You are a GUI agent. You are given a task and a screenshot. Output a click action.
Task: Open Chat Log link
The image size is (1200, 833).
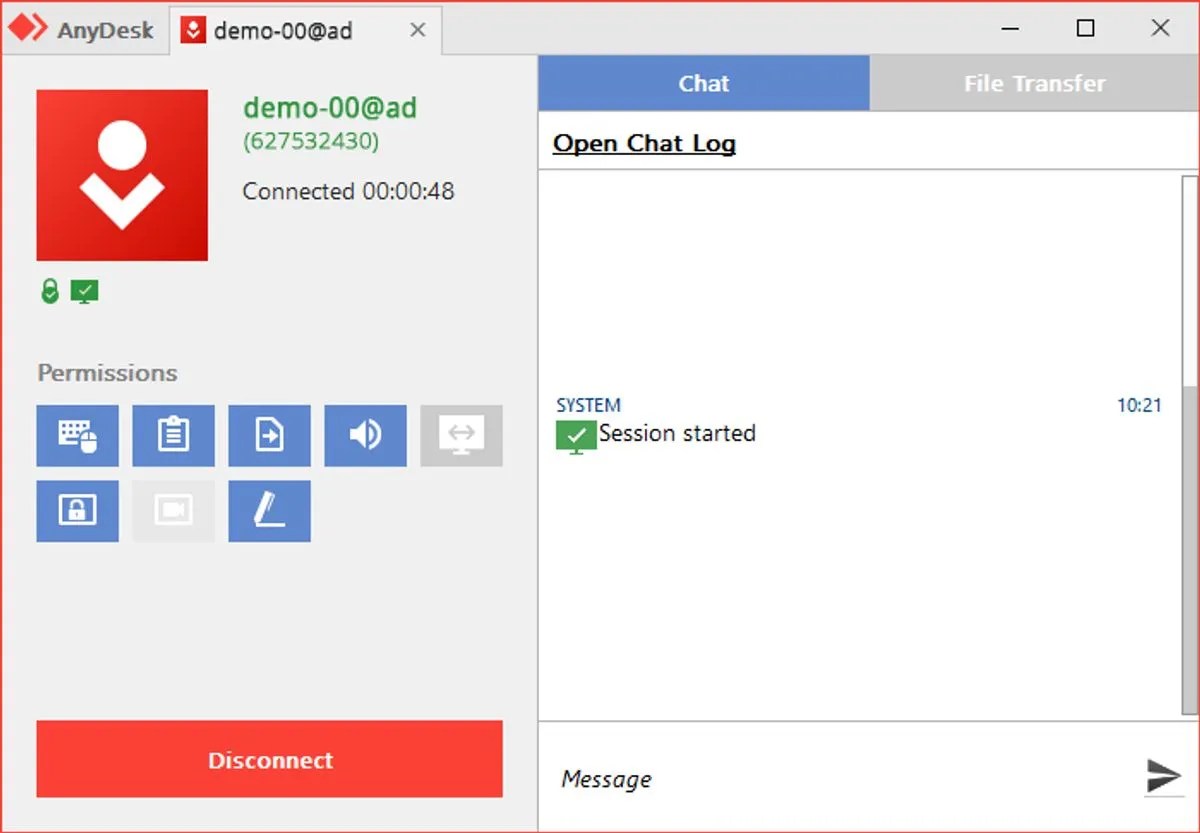pos(644,143)
